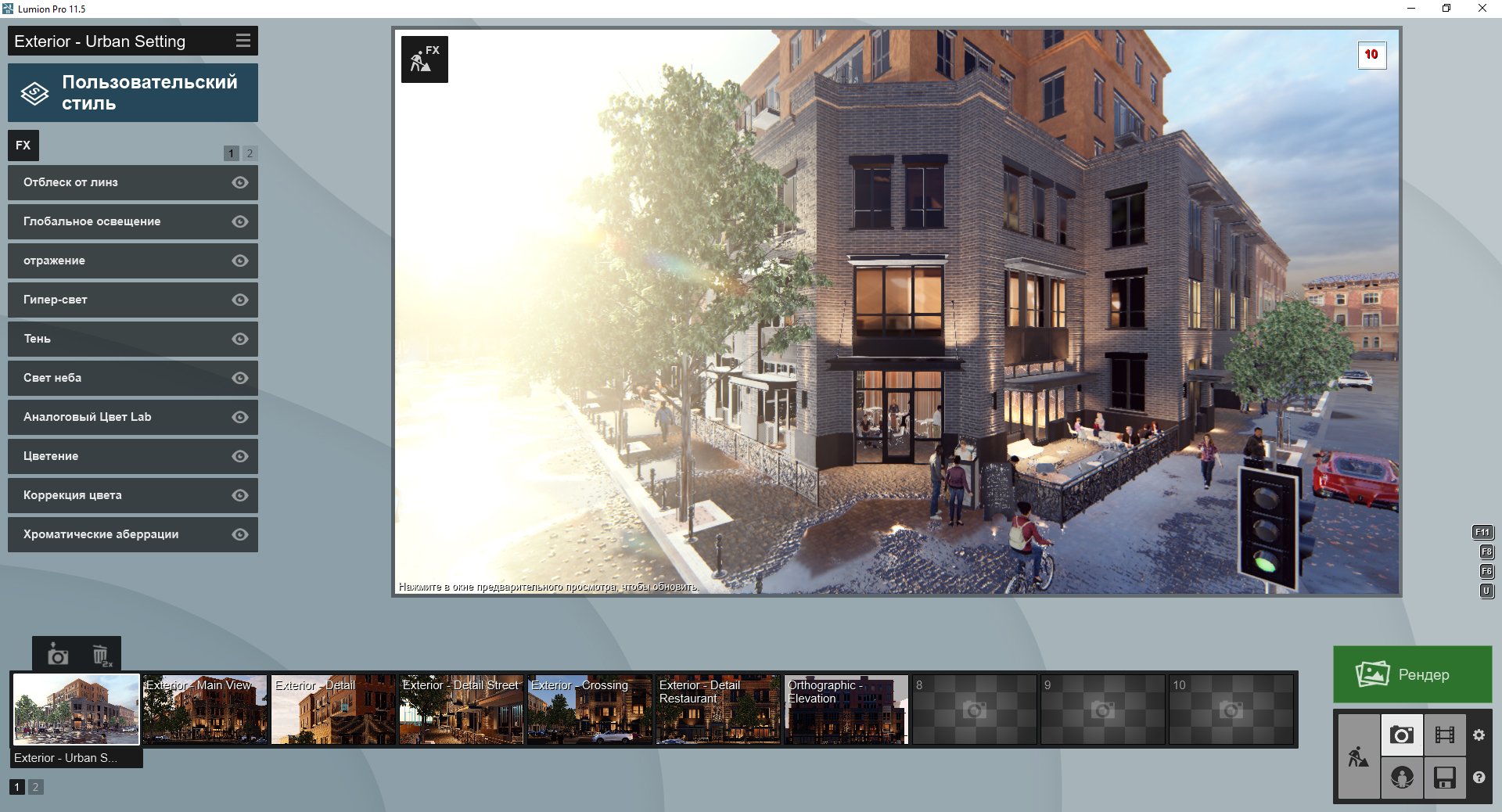Screen dimensions: 1502x812
Task: Toggle eye icon for Хроматические аберрации
Action: pos(240,534)
